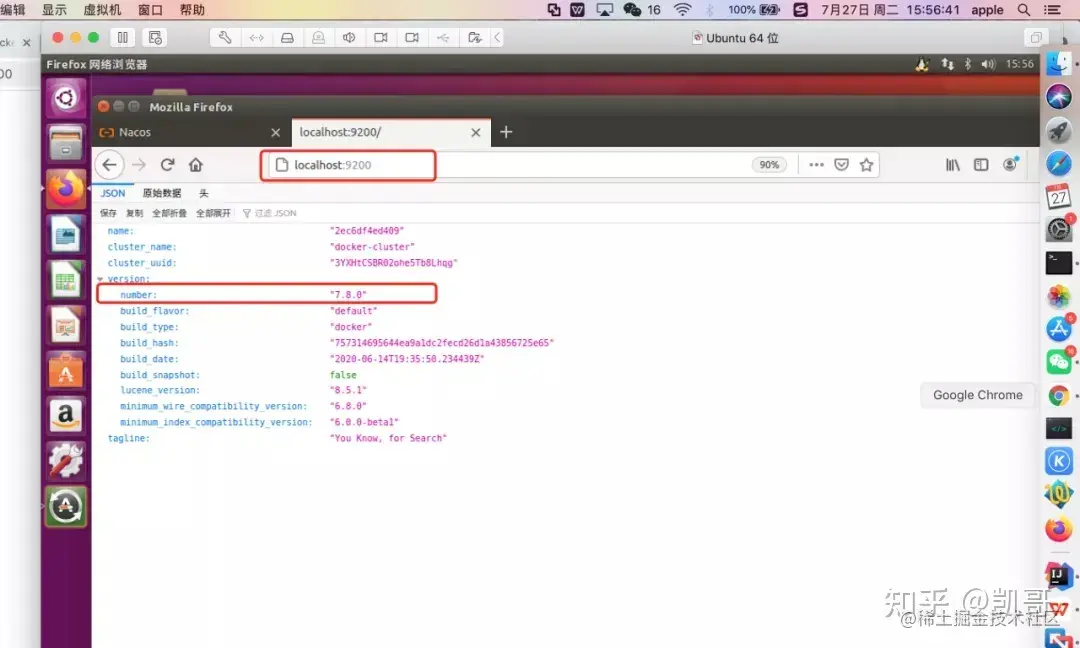Close the localhost:9200/ tab

475,132
